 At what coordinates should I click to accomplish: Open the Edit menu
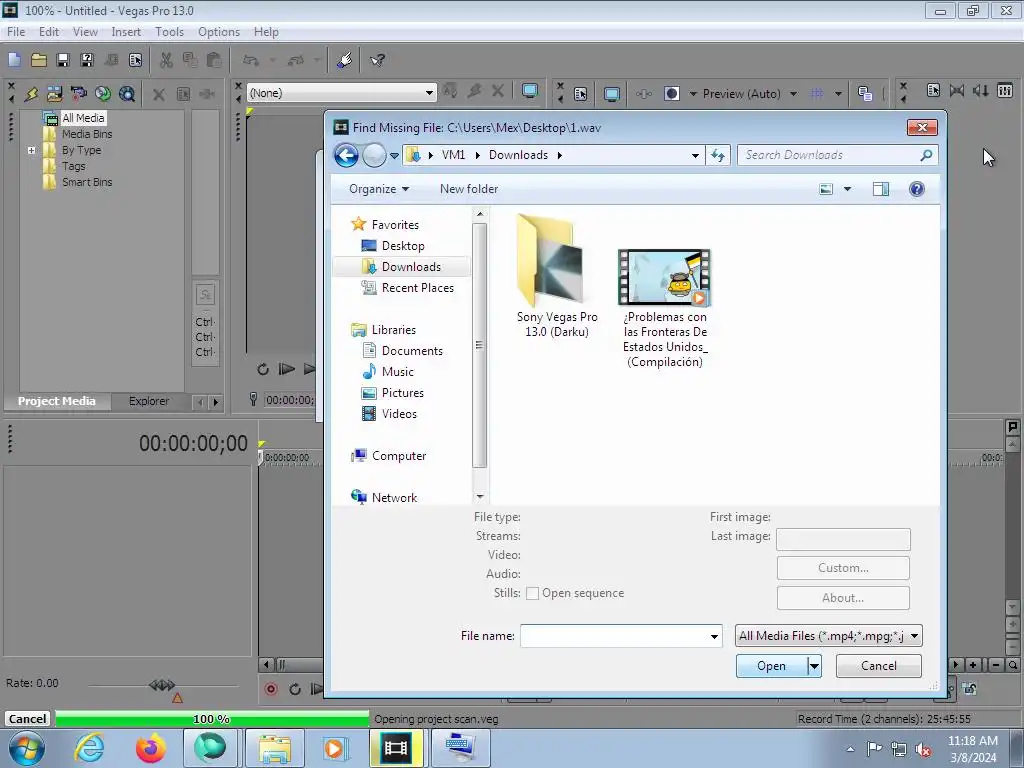[48, 32]
